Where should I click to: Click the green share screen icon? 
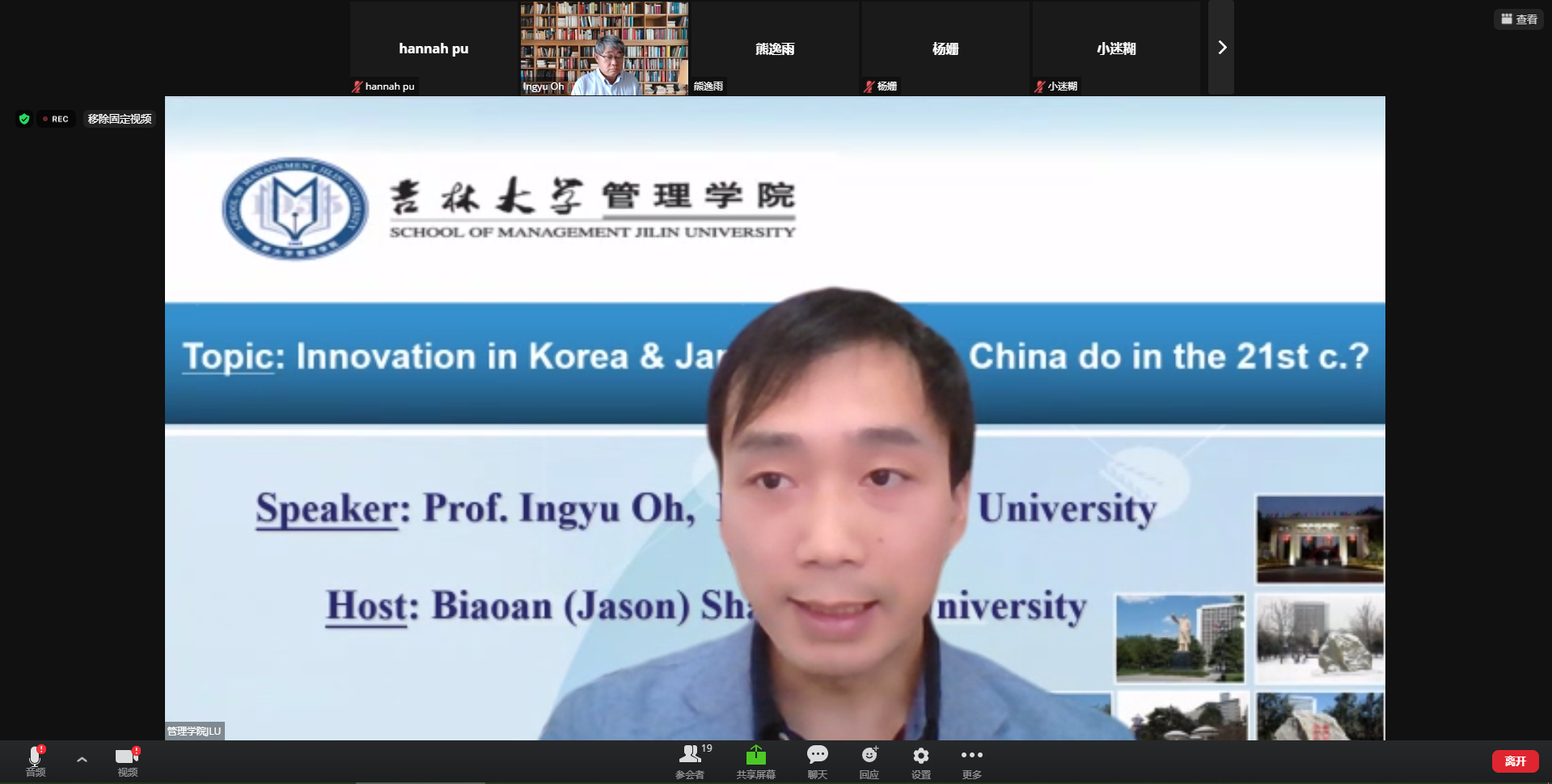click(755, 755)
